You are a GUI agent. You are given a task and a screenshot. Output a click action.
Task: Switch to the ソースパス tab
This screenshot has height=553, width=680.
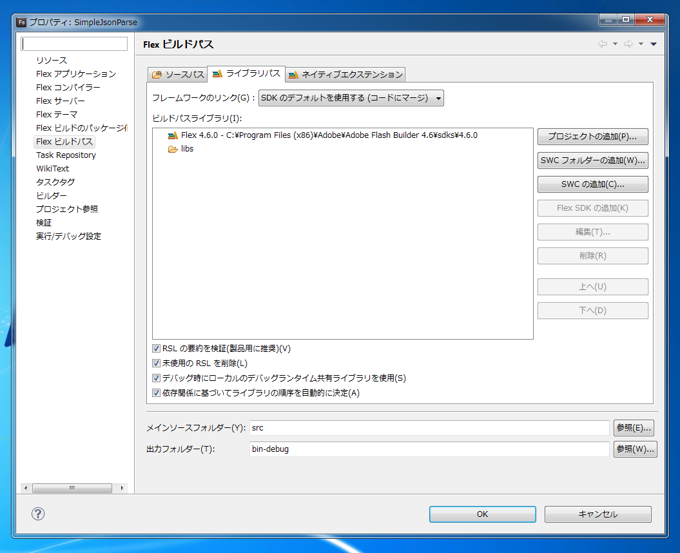click(178, 75)
